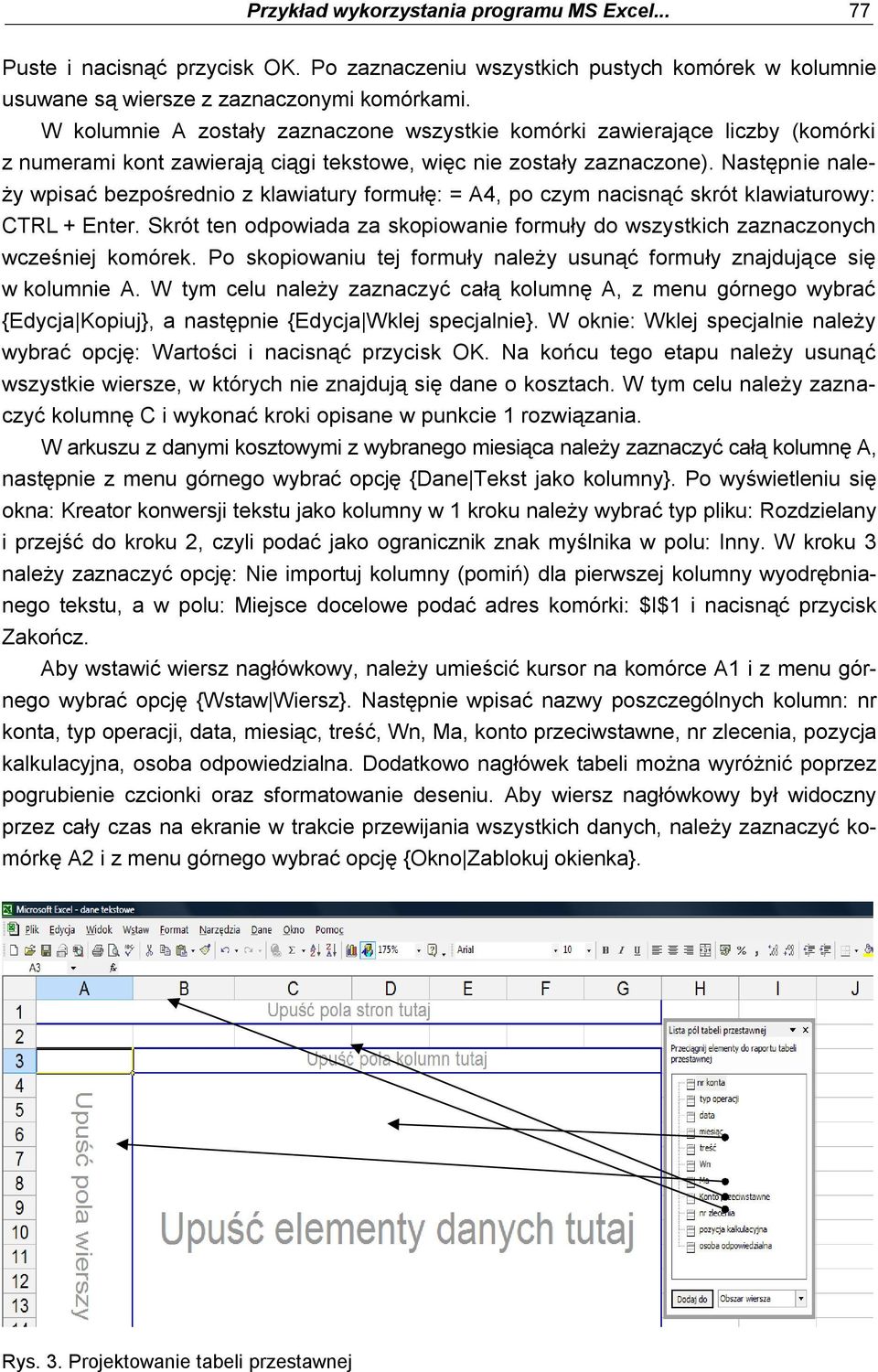Select 'treść' field in list
The image size is (878, 1372).
tap(708, 1148)
